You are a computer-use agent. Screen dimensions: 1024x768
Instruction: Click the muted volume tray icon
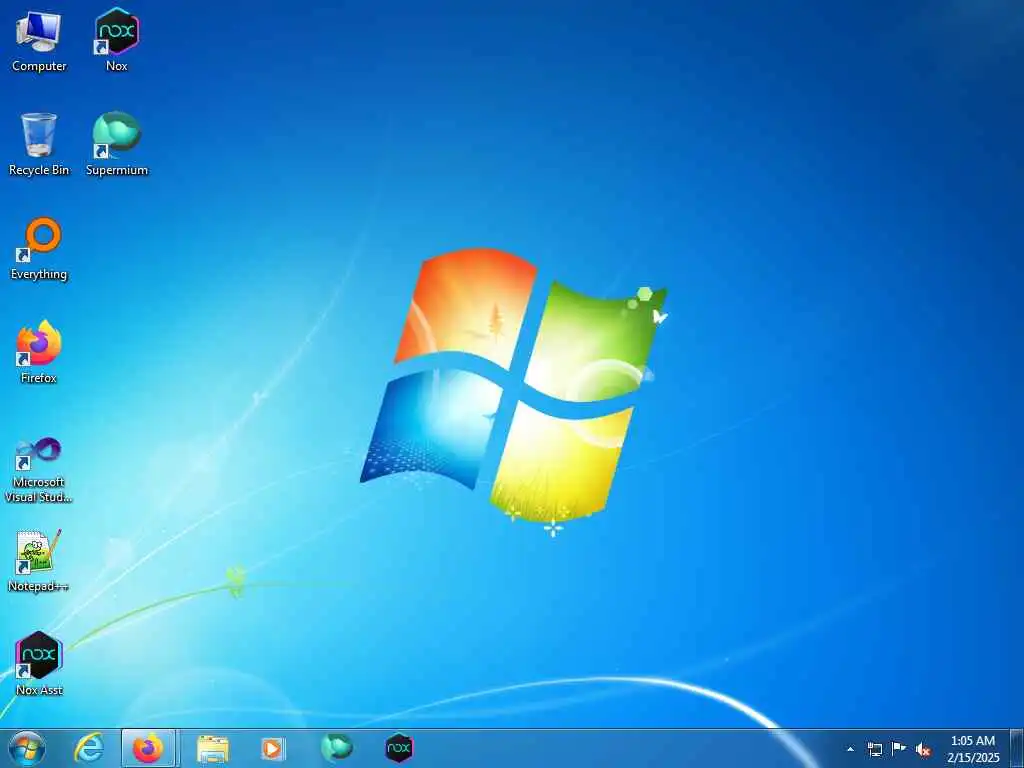[923, 749]
